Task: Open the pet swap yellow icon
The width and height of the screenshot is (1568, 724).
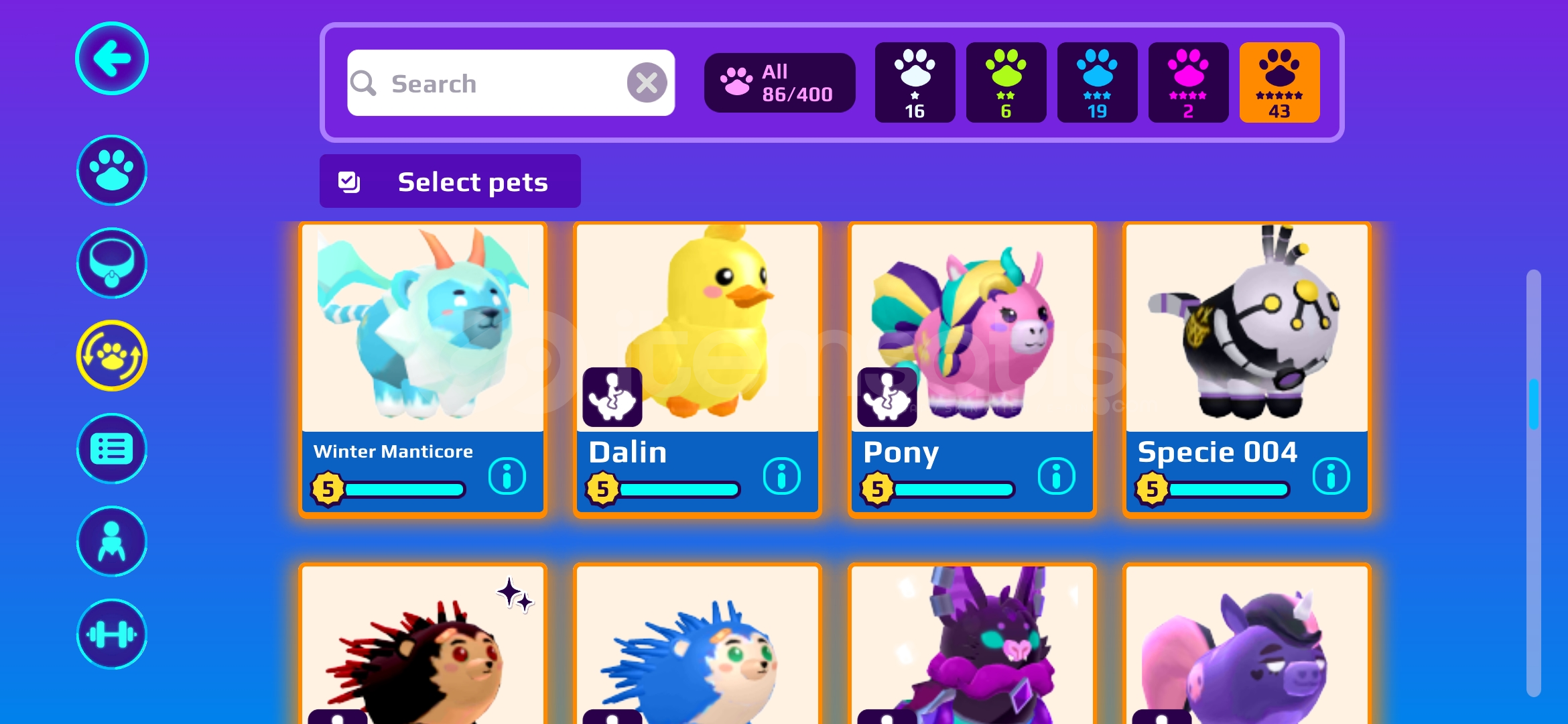Action: tap(112, 356)
